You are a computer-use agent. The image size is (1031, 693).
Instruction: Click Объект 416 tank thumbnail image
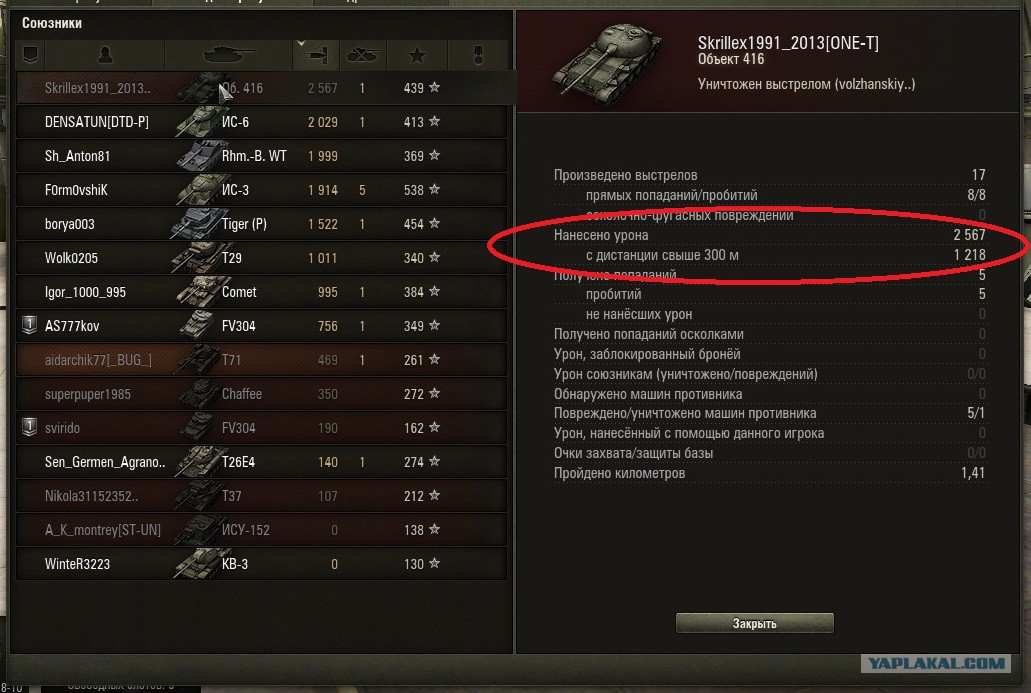[x=608, y=61]
